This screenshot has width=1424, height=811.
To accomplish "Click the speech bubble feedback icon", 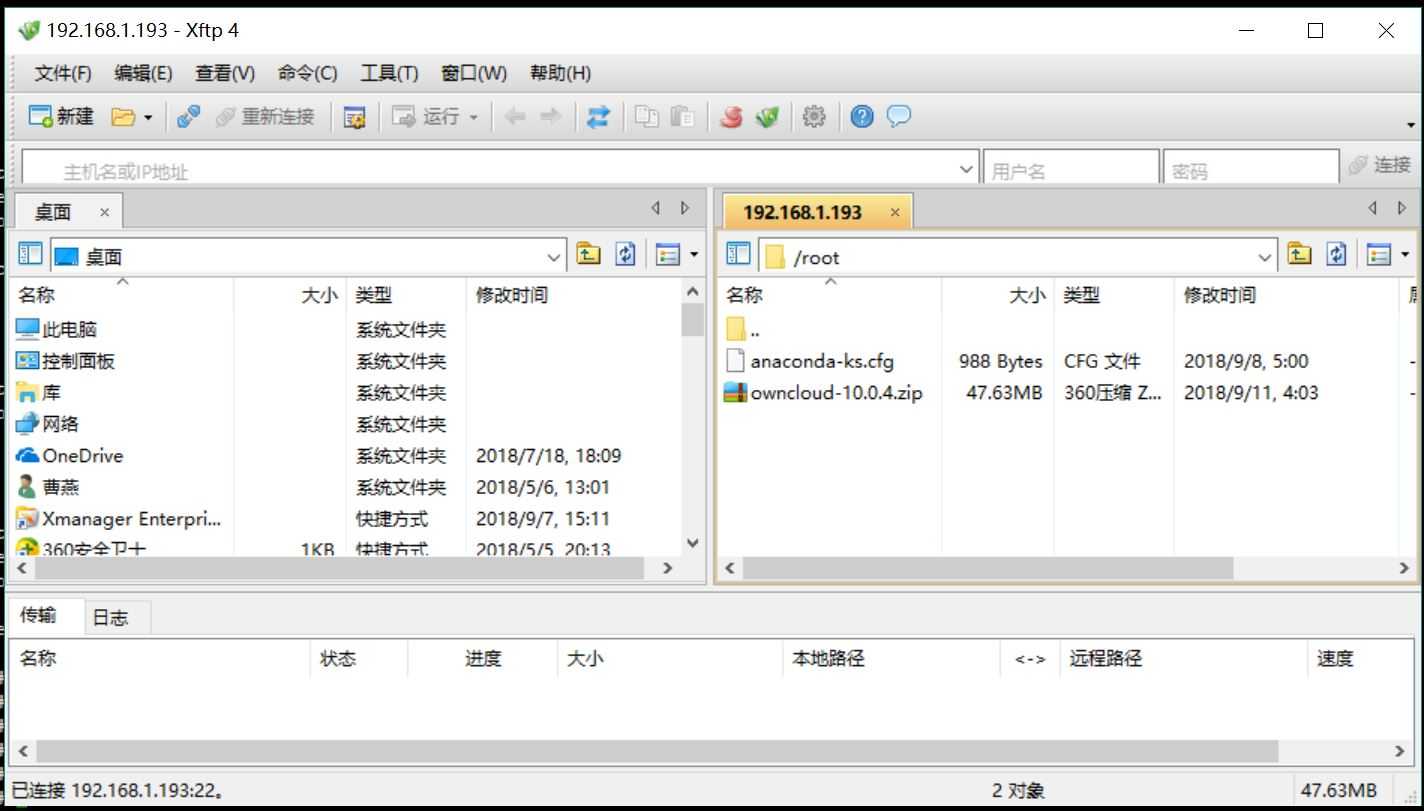I will click(899, 117).
